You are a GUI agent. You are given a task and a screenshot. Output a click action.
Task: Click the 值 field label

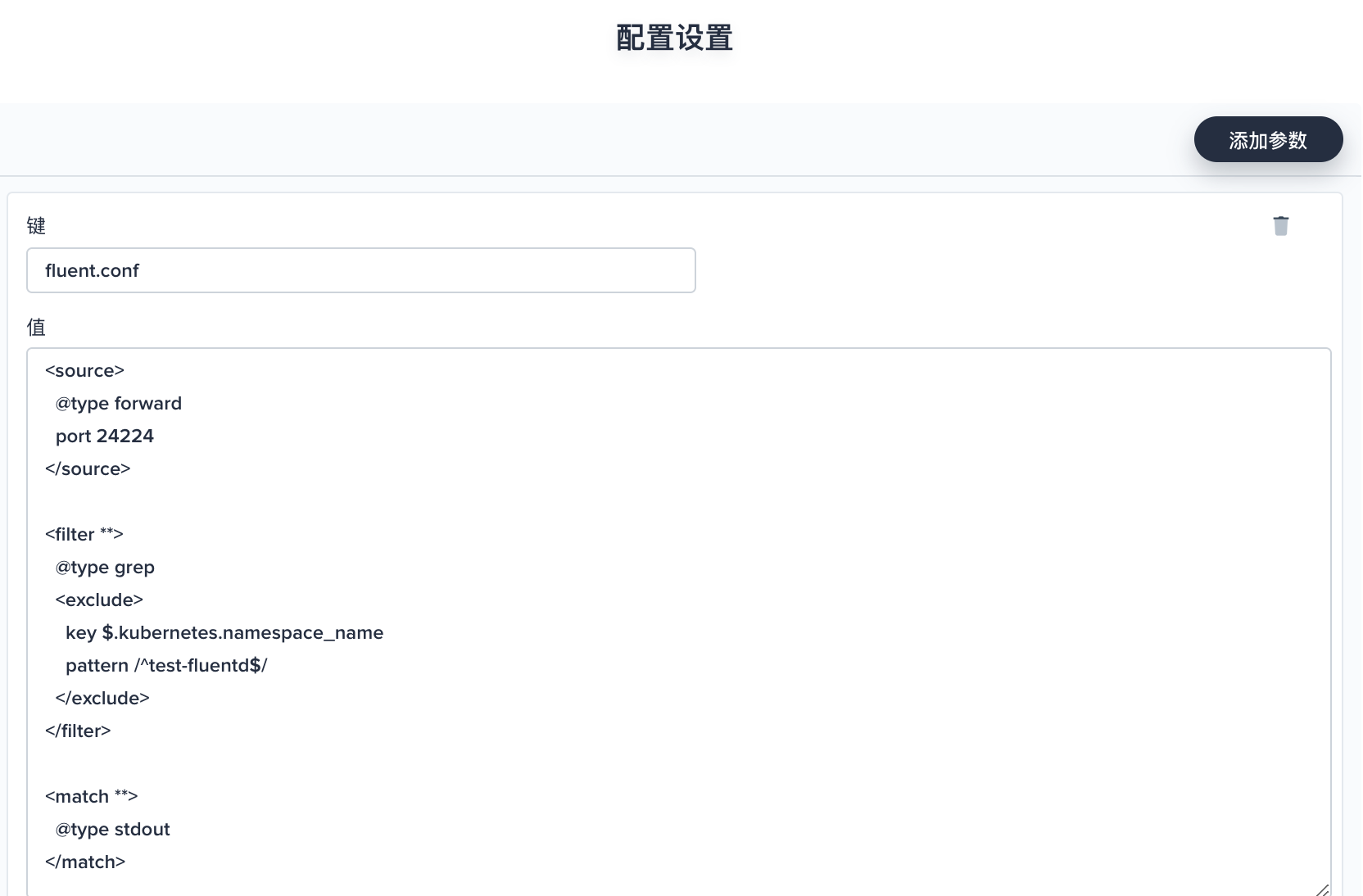(x=36, y=327)
